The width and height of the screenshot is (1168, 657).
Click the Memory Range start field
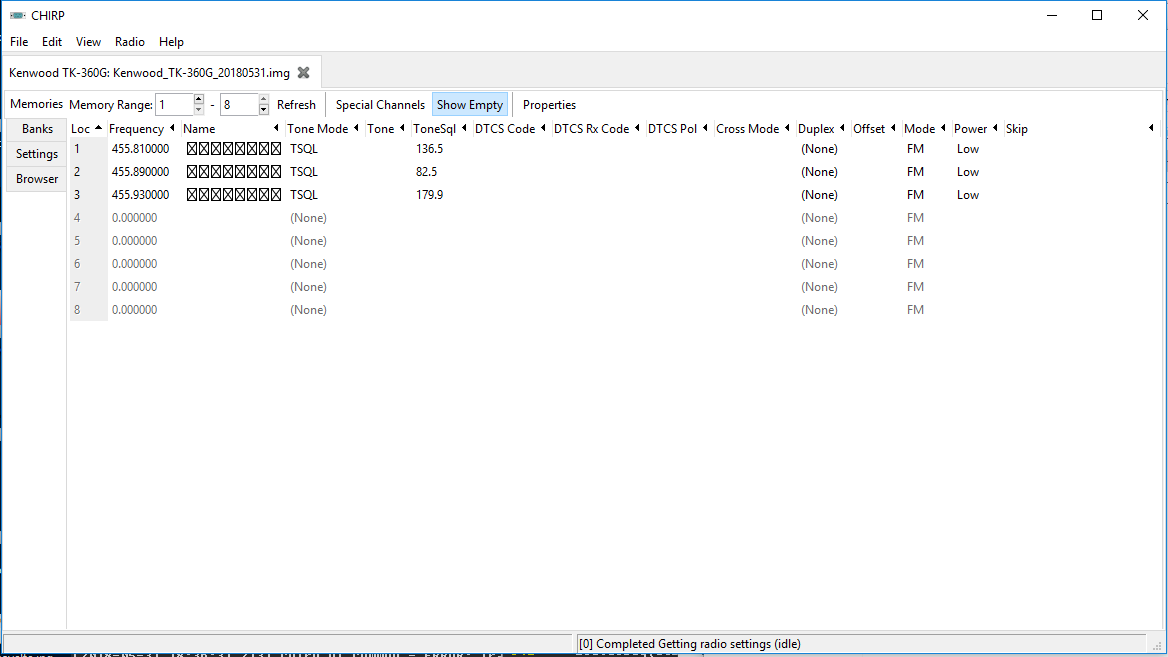coord(174,105)
